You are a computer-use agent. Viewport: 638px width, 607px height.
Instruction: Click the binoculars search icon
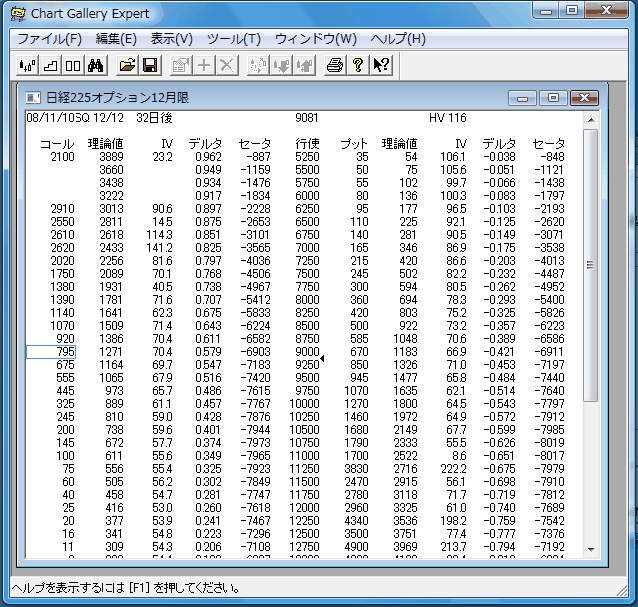click(x=96, y=65)
